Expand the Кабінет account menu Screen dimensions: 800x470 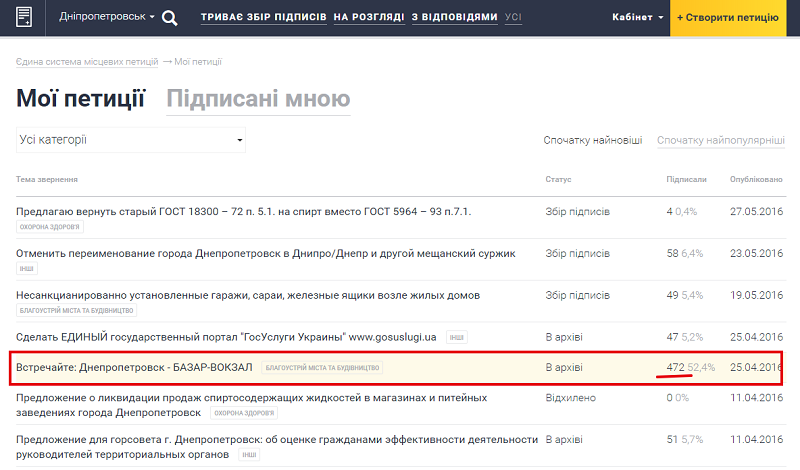click(x=638, y=18)
